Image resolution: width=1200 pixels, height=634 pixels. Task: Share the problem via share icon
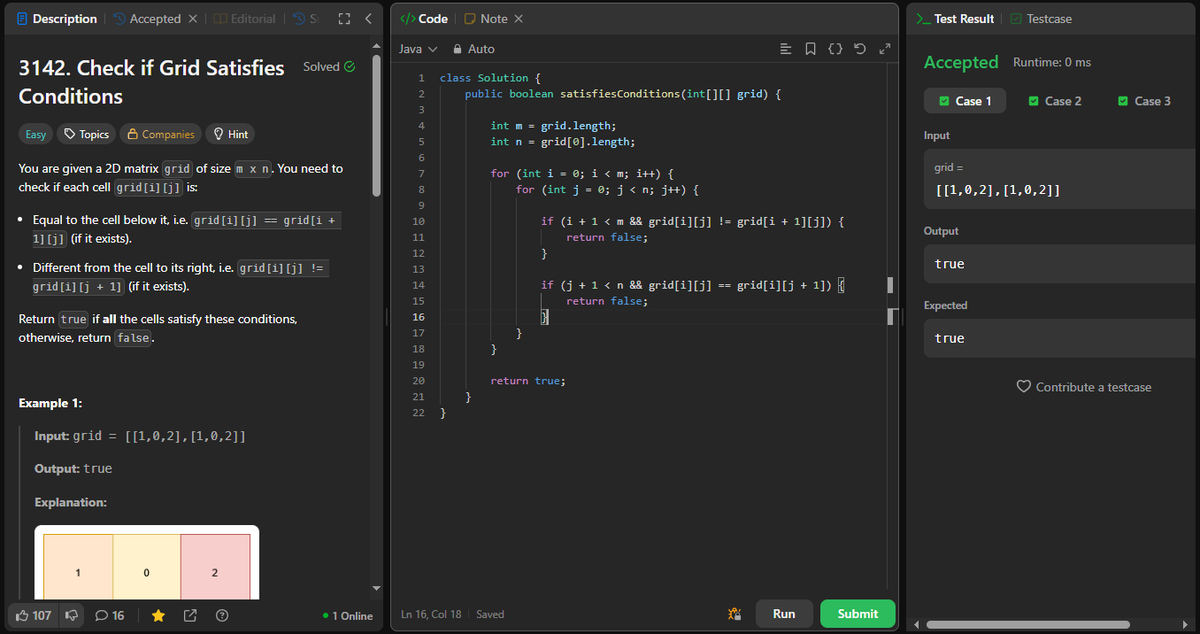tap(190, 615)
